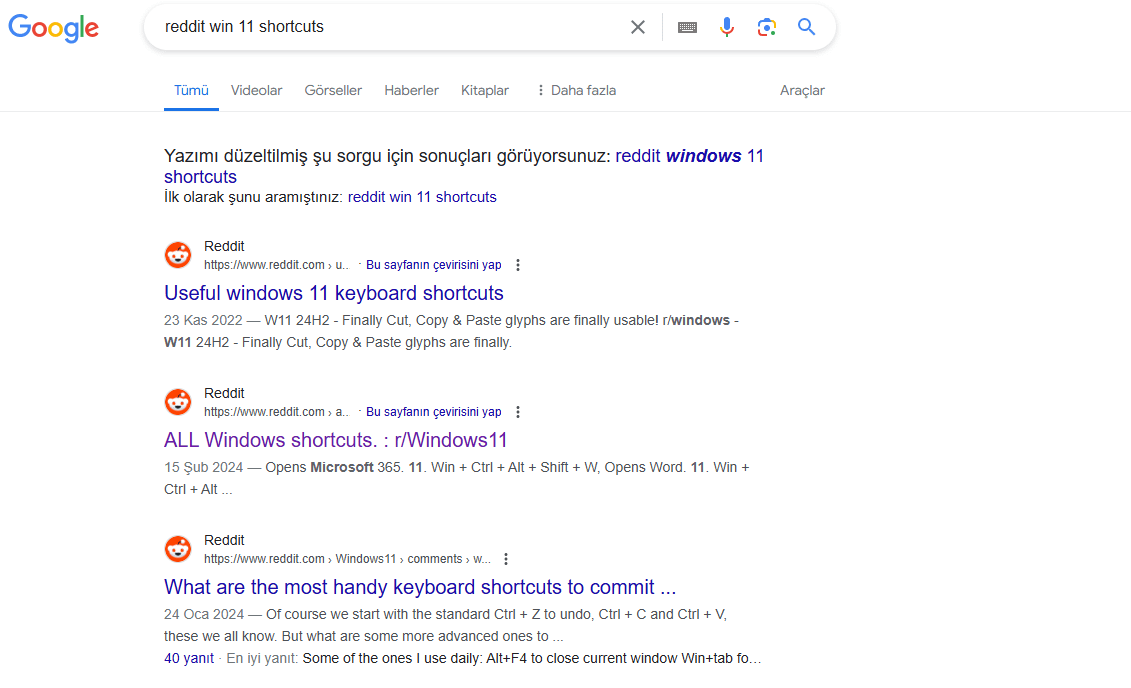Clear the search query with the X icon

point(637,27)
